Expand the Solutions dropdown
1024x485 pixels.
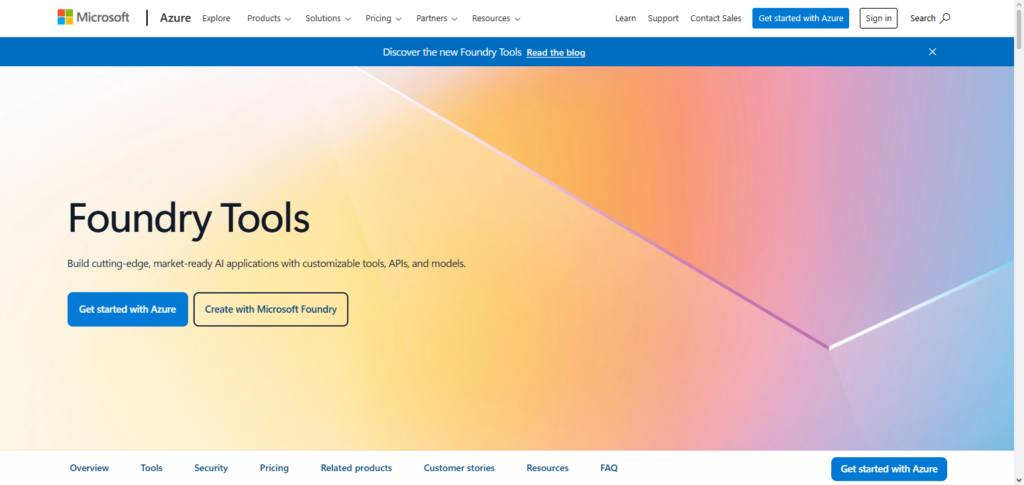tap(328, 18)
